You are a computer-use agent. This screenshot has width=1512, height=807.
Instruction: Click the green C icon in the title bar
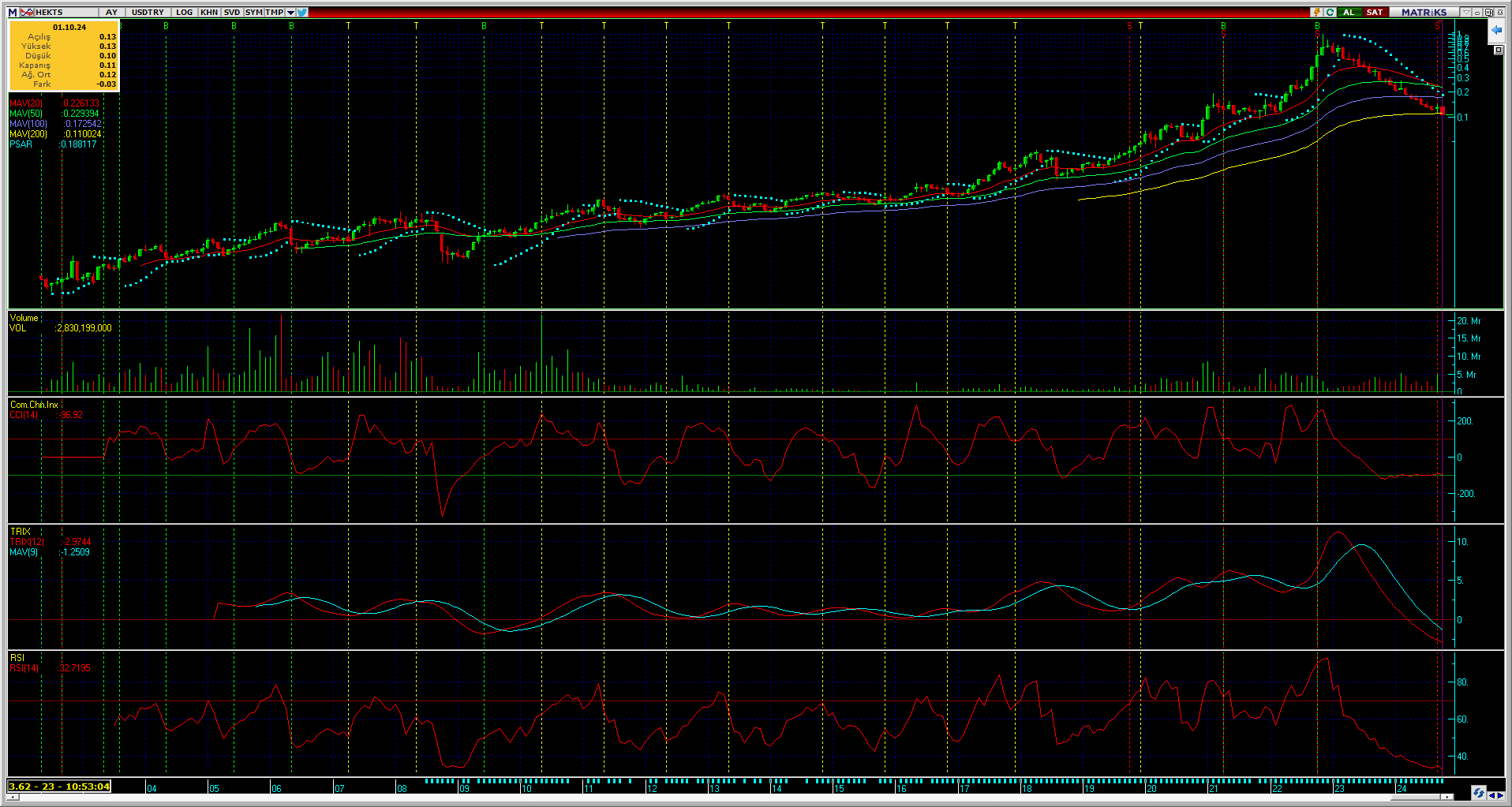click(1330, 13)
